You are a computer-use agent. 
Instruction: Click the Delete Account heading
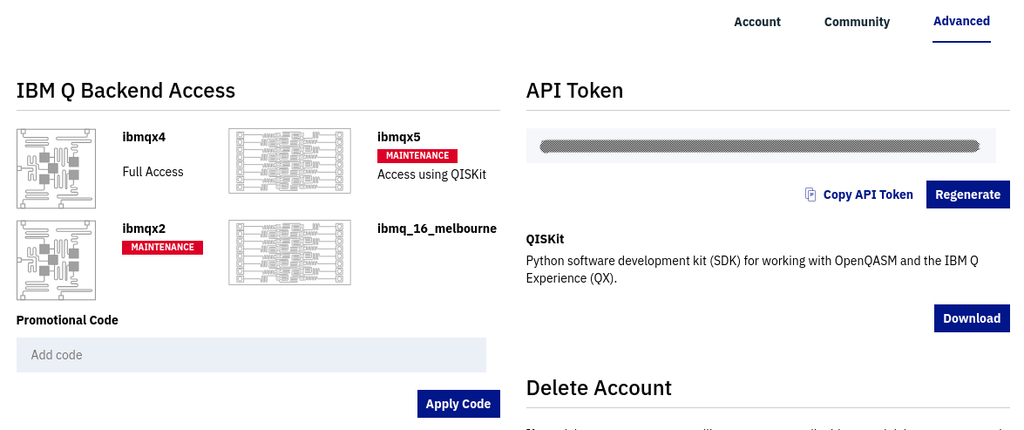599,388
